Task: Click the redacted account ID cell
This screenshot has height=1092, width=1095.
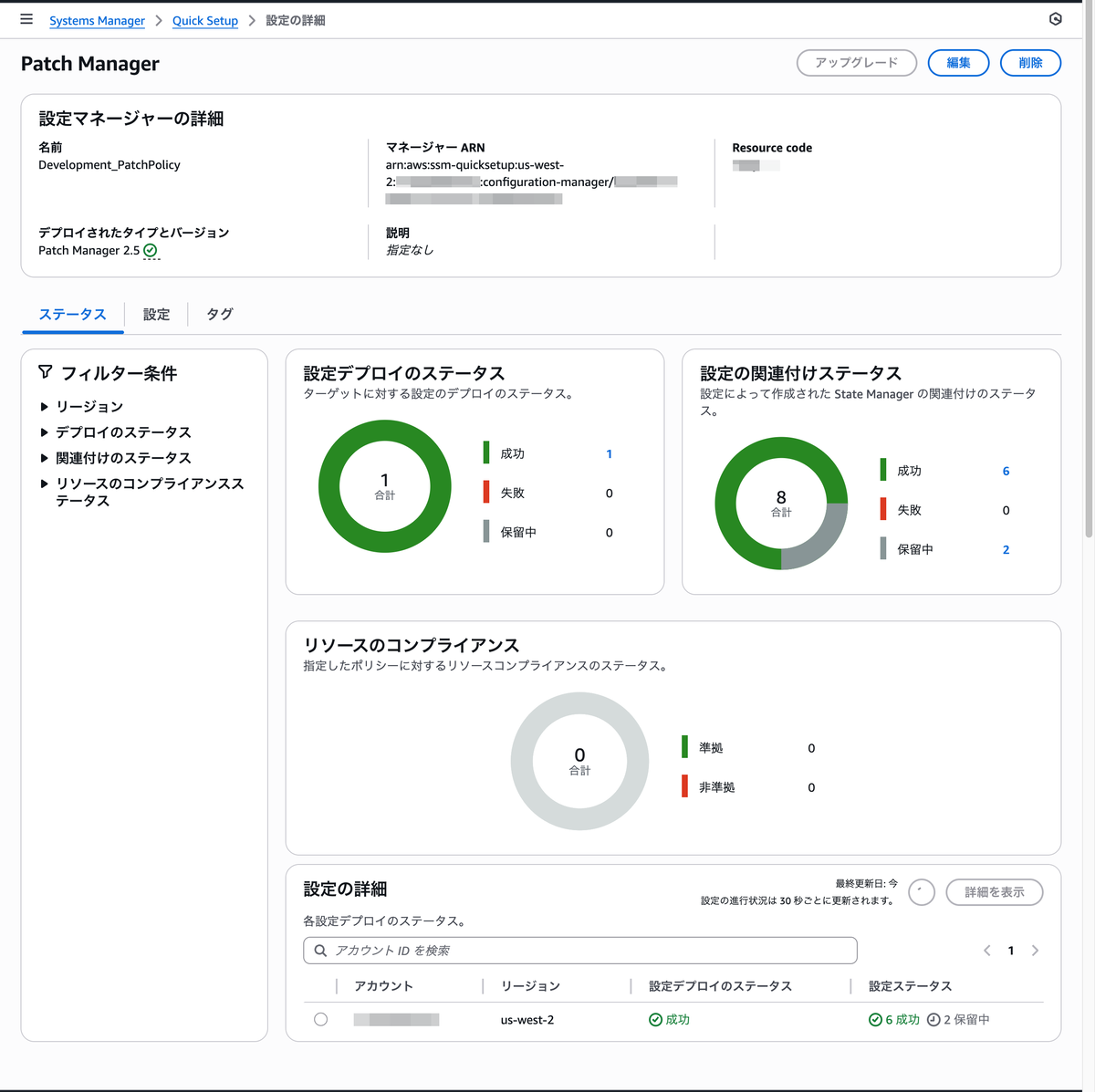Action: click(x=396, y=1020)
